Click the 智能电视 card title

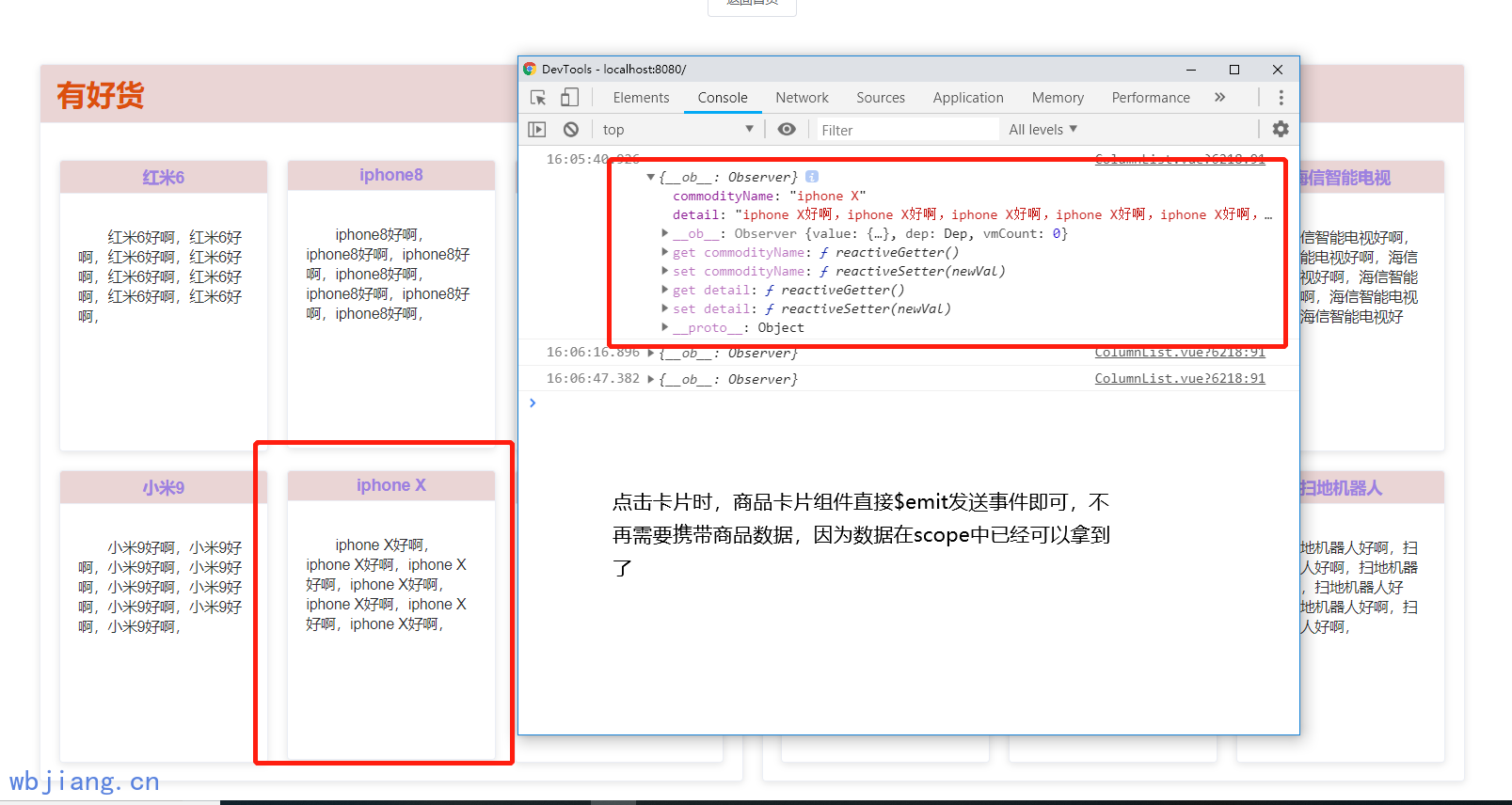pos(1345,178)
